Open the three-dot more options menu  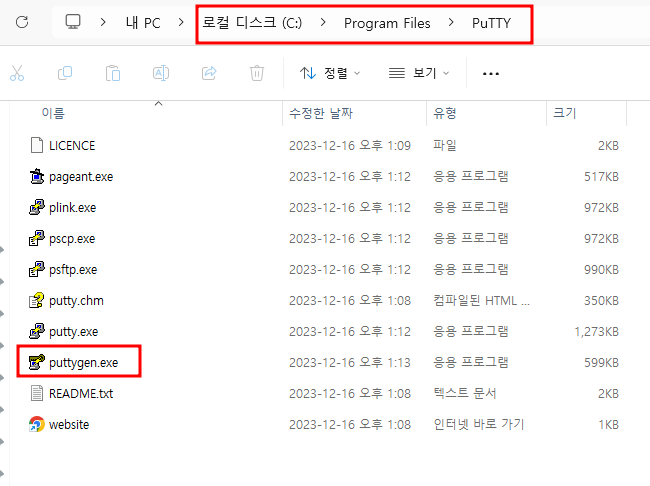click(491, 74)
